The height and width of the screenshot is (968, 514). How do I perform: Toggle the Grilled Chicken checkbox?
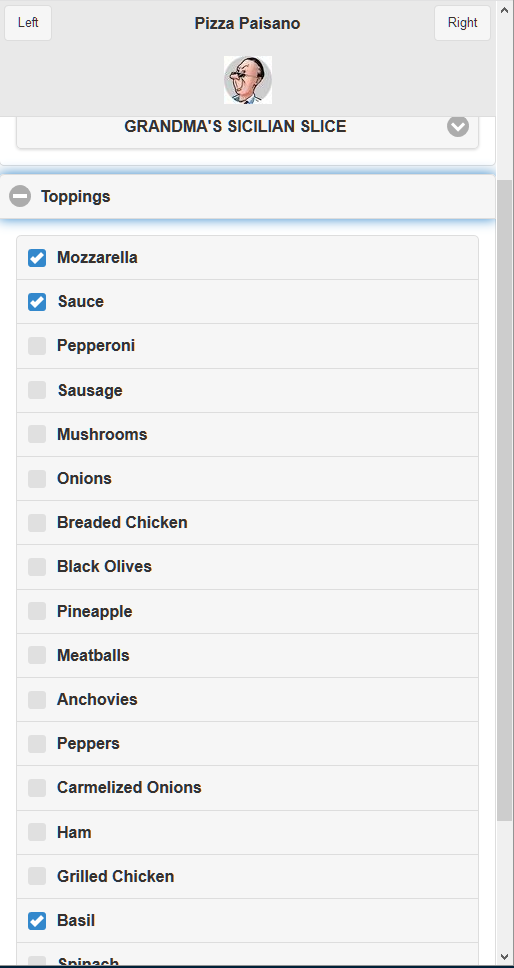click(x=37, y=876)
